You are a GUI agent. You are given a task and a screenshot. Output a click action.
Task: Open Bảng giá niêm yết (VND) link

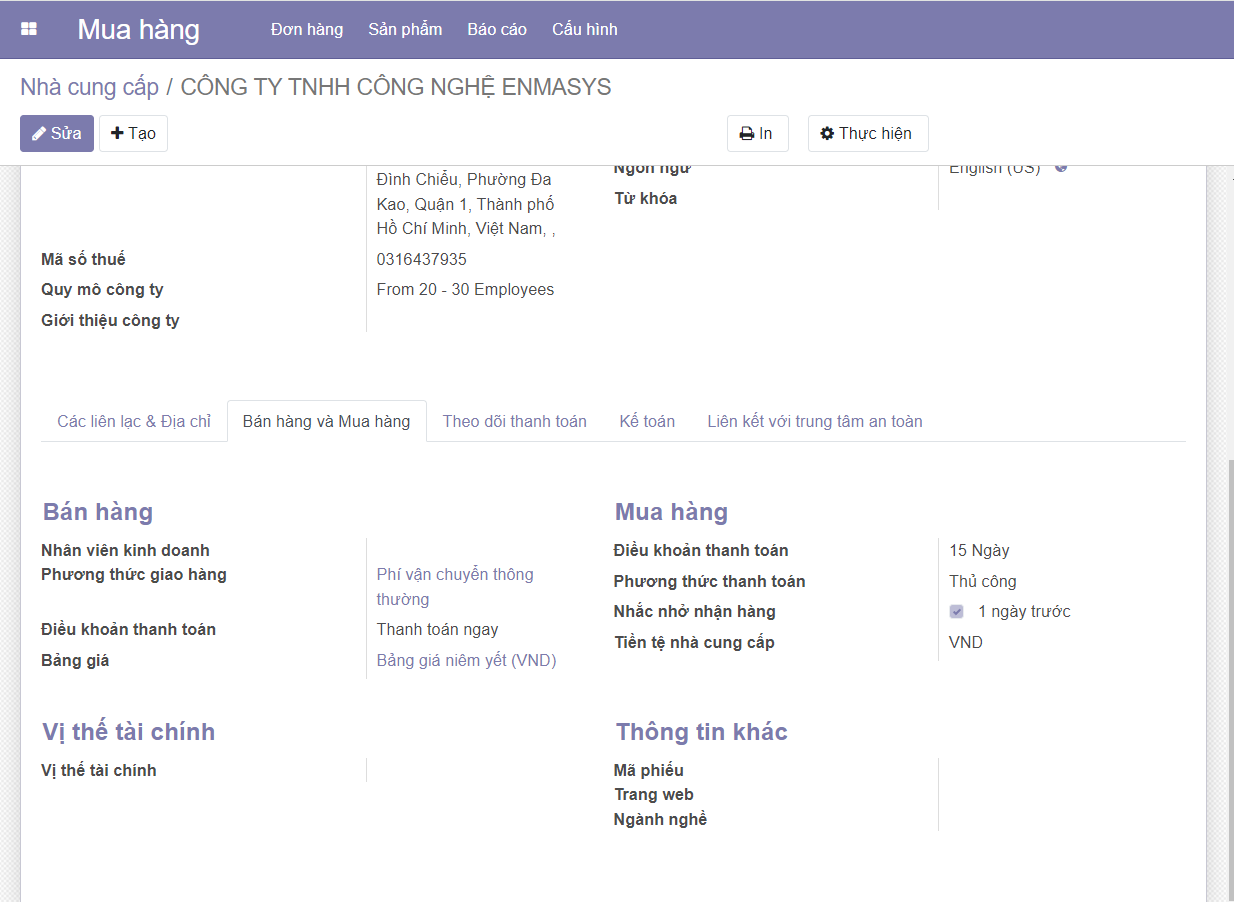[x=466, y=660]
